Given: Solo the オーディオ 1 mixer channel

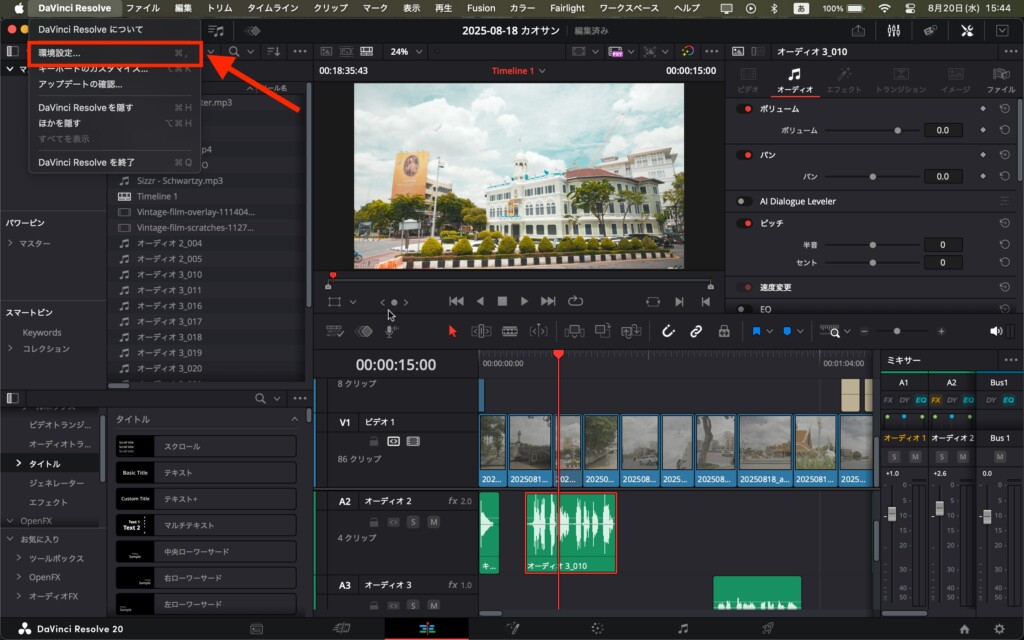Looking at the screenshot, I should [x=892, y=456].
